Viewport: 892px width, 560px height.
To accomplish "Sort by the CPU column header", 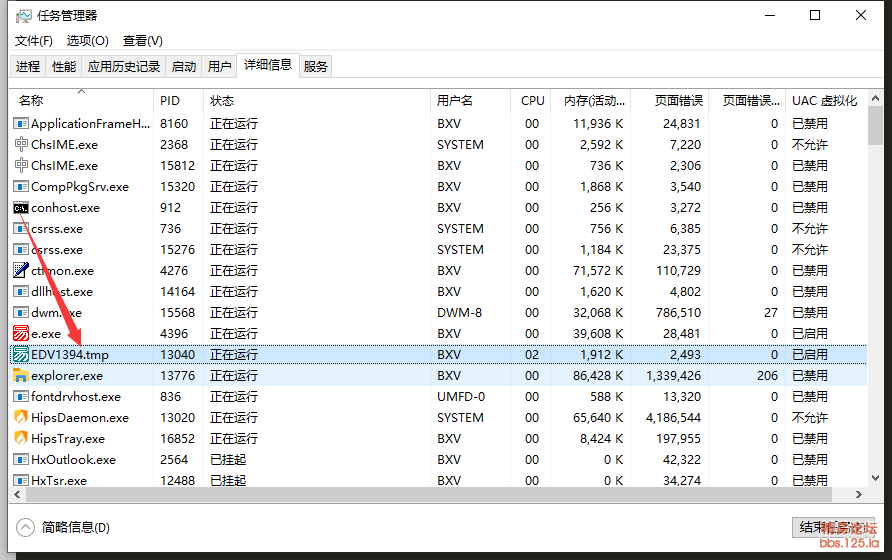I will [531, 101].
